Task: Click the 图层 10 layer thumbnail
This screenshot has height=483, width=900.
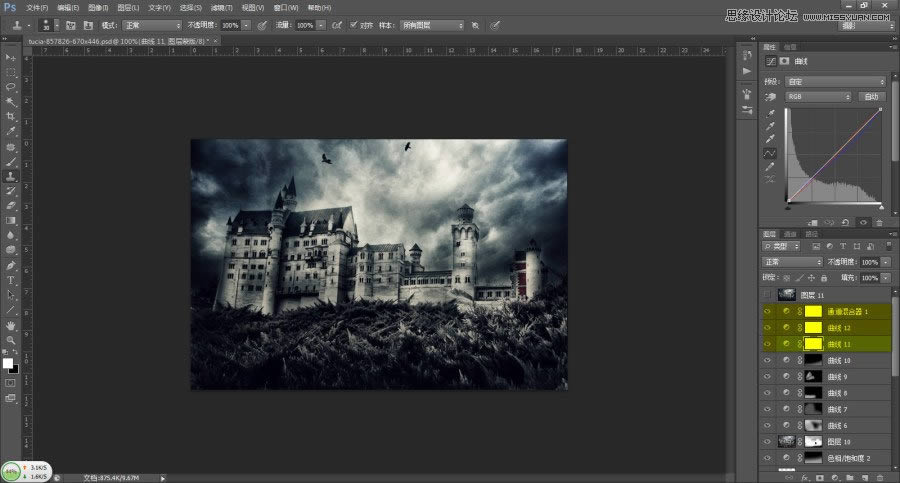Action: pos(786,441)
